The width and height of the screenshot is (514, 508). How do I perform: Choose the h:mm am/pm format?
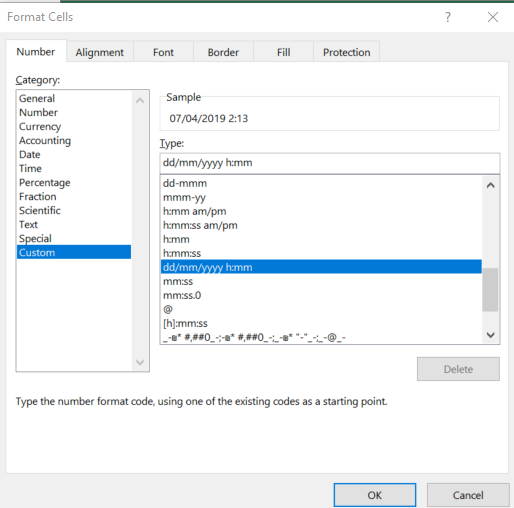click(x=321, y=211)
